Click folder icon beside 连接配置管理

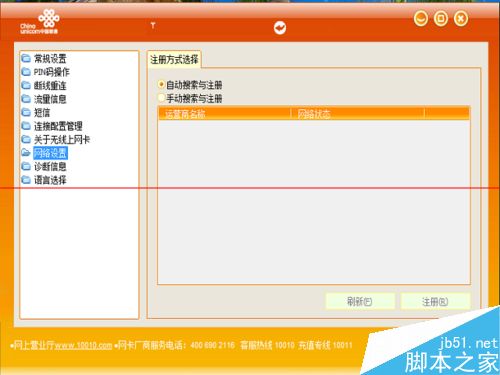(26, 126)
